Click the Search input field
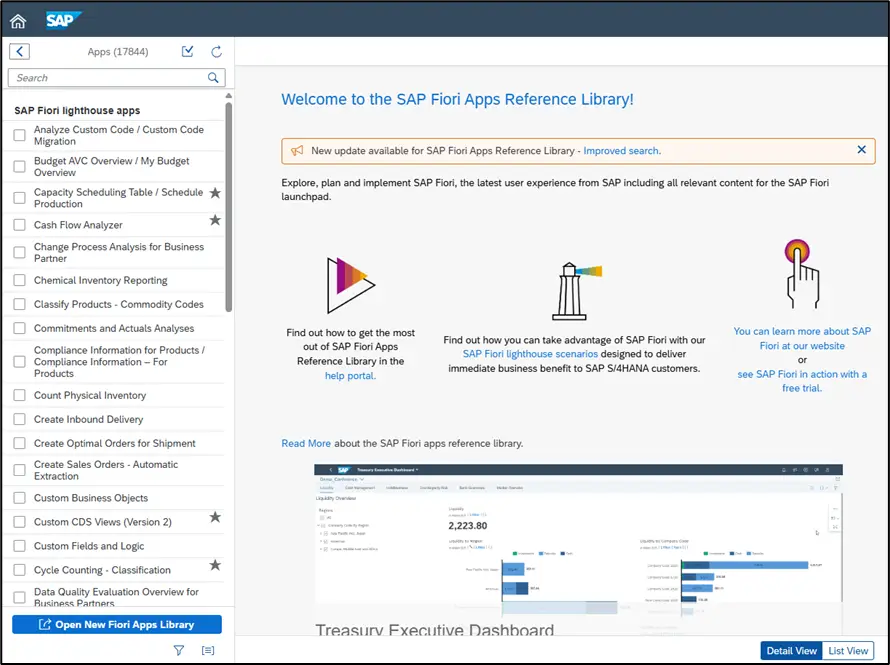This screenshot has height=665, width=890. pyautogui.click(x=105, y=78)
